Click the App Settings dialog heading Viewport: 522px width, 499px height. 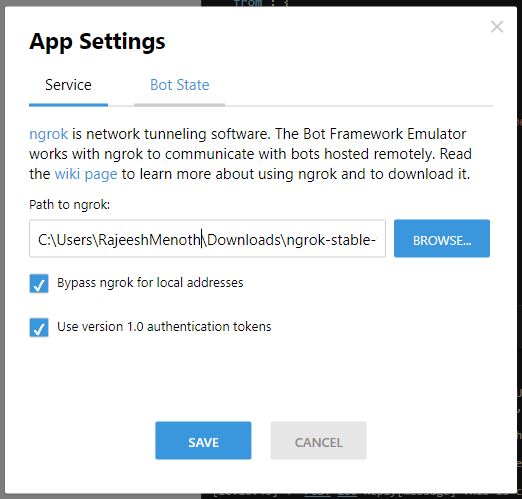click(x=97, y=42)
